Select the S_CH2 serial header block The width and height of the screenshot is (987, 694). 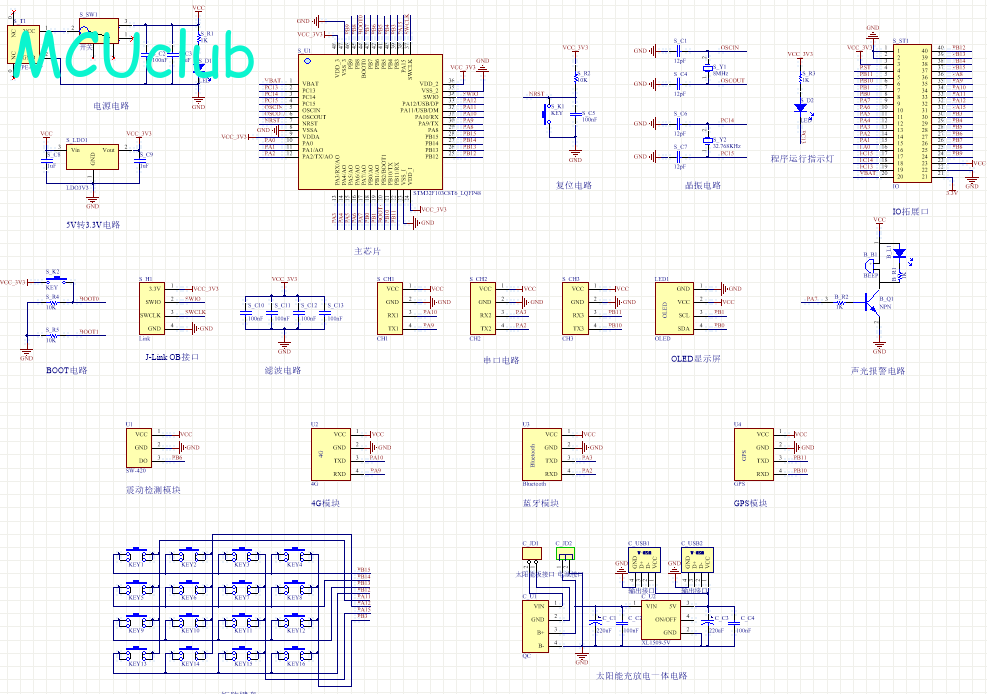coord(483,308)
